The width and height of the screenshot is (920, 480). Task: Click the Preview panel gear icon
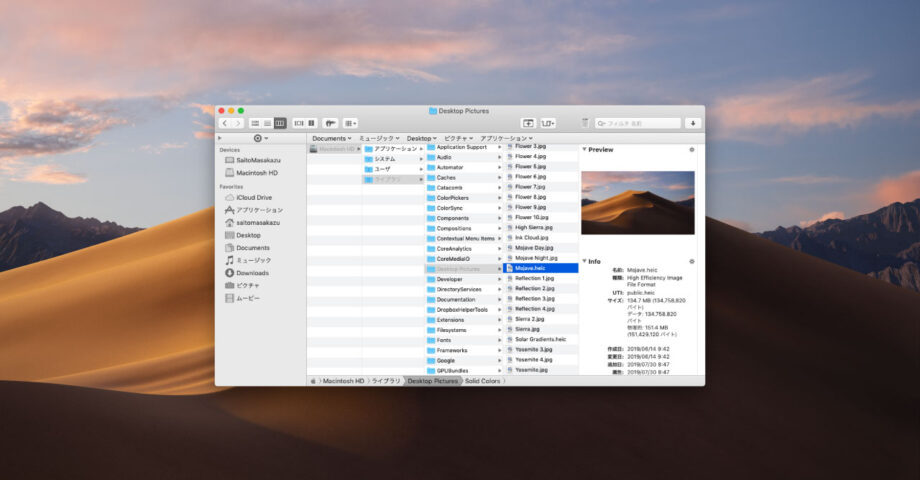691,150
